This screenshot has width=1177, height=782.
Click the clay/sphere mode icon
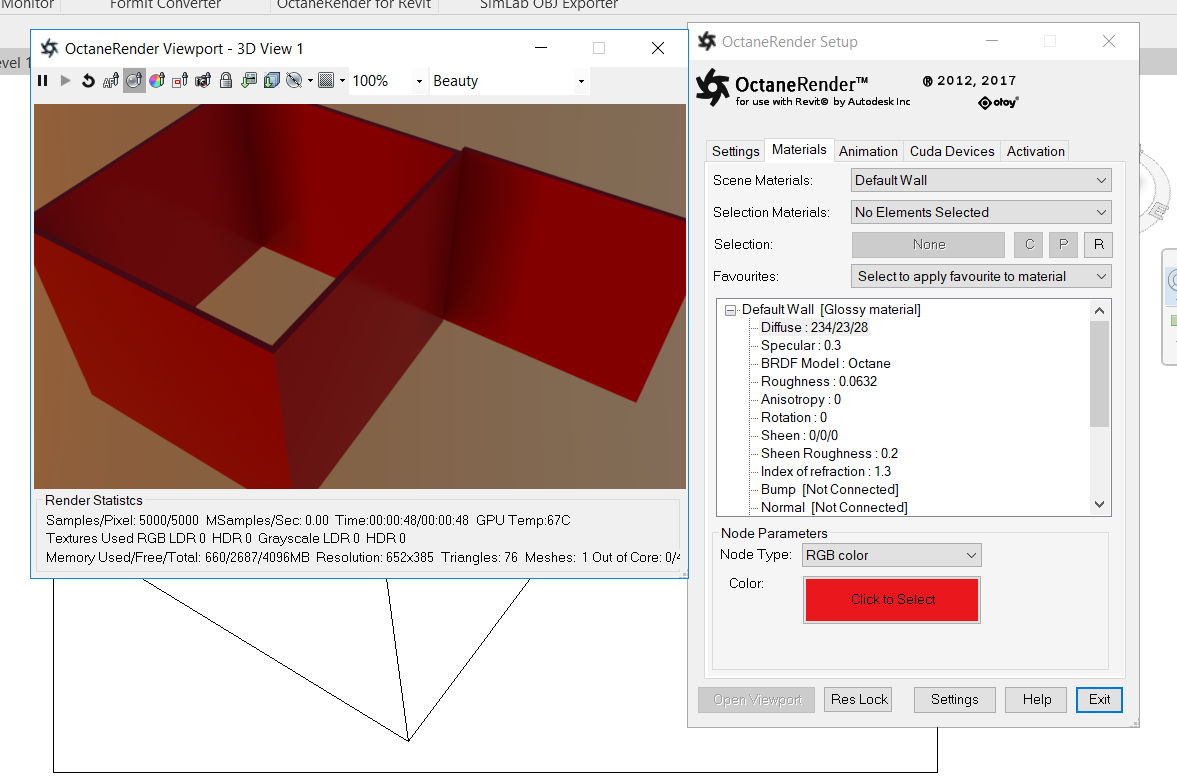(x=294, y=80)
